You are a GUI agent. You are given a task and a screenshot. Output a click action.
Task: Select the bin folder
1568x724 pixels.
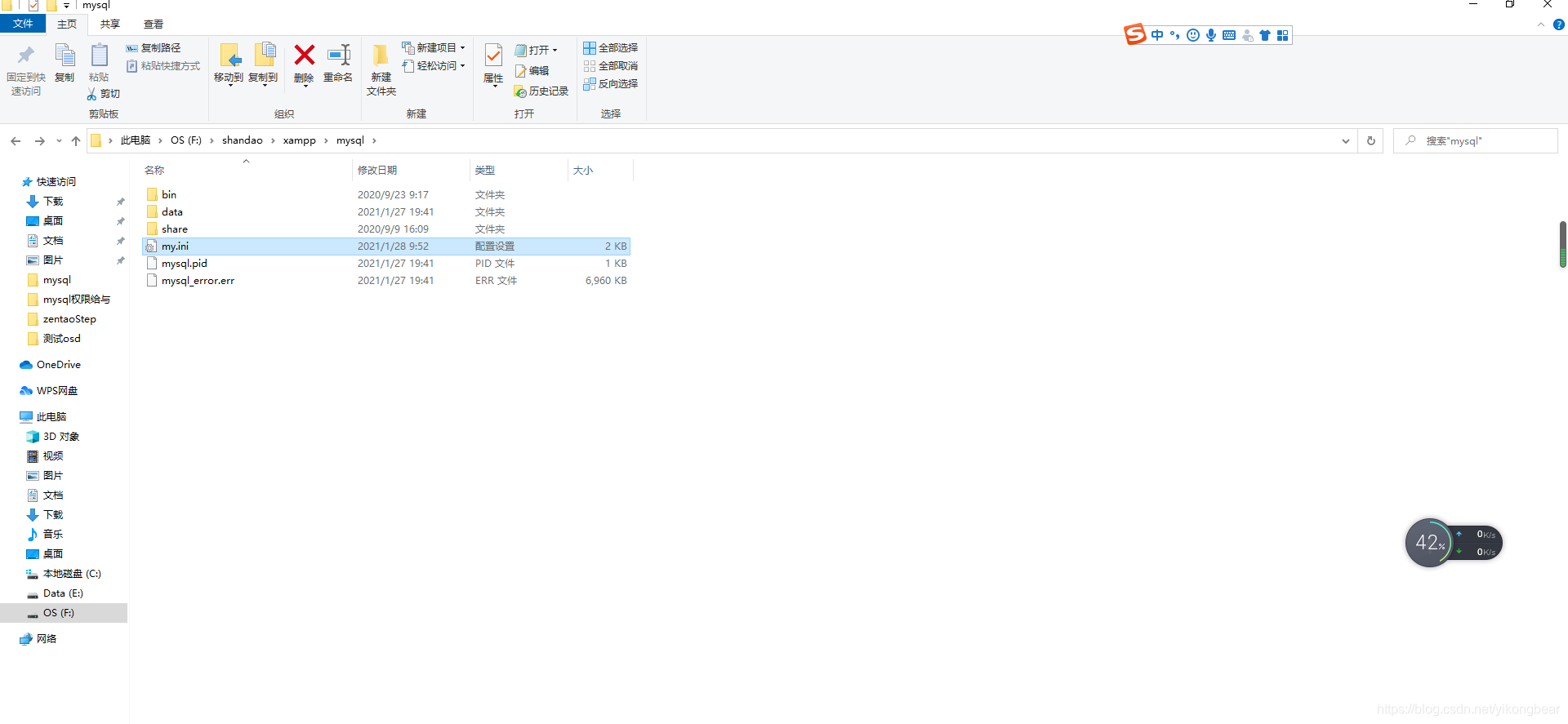[x=385, y=194]
